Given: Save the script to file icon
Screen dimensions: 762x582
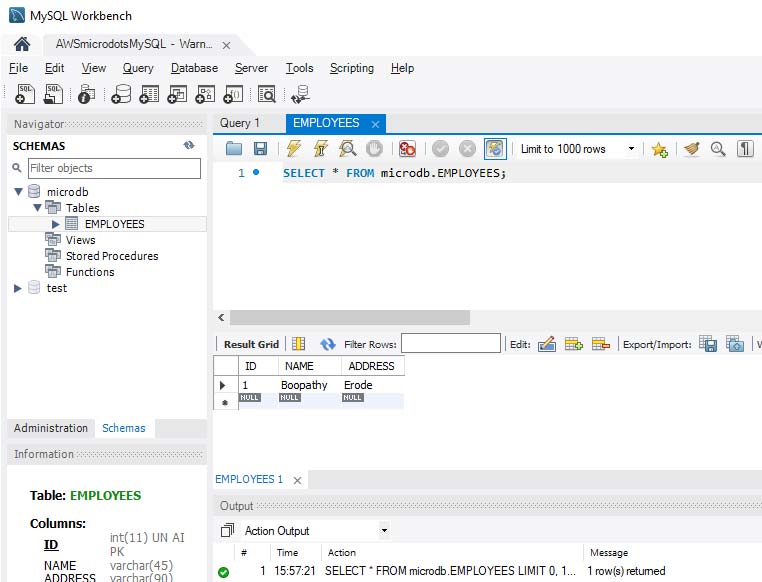Looking at the screenshot, I should [260, 149].
